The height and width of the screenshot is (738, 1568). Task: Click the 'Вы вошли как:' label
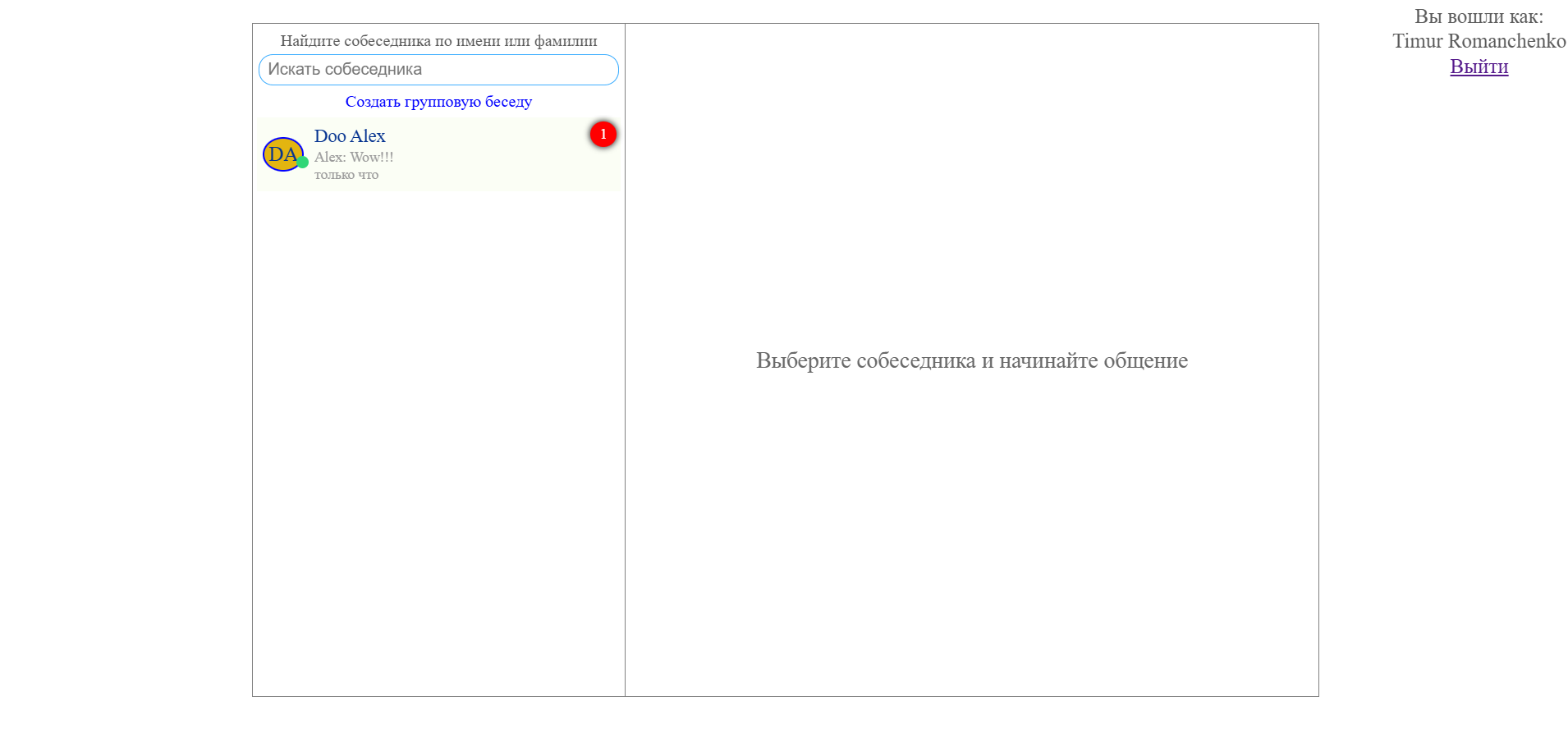(x=1479, y=16)
